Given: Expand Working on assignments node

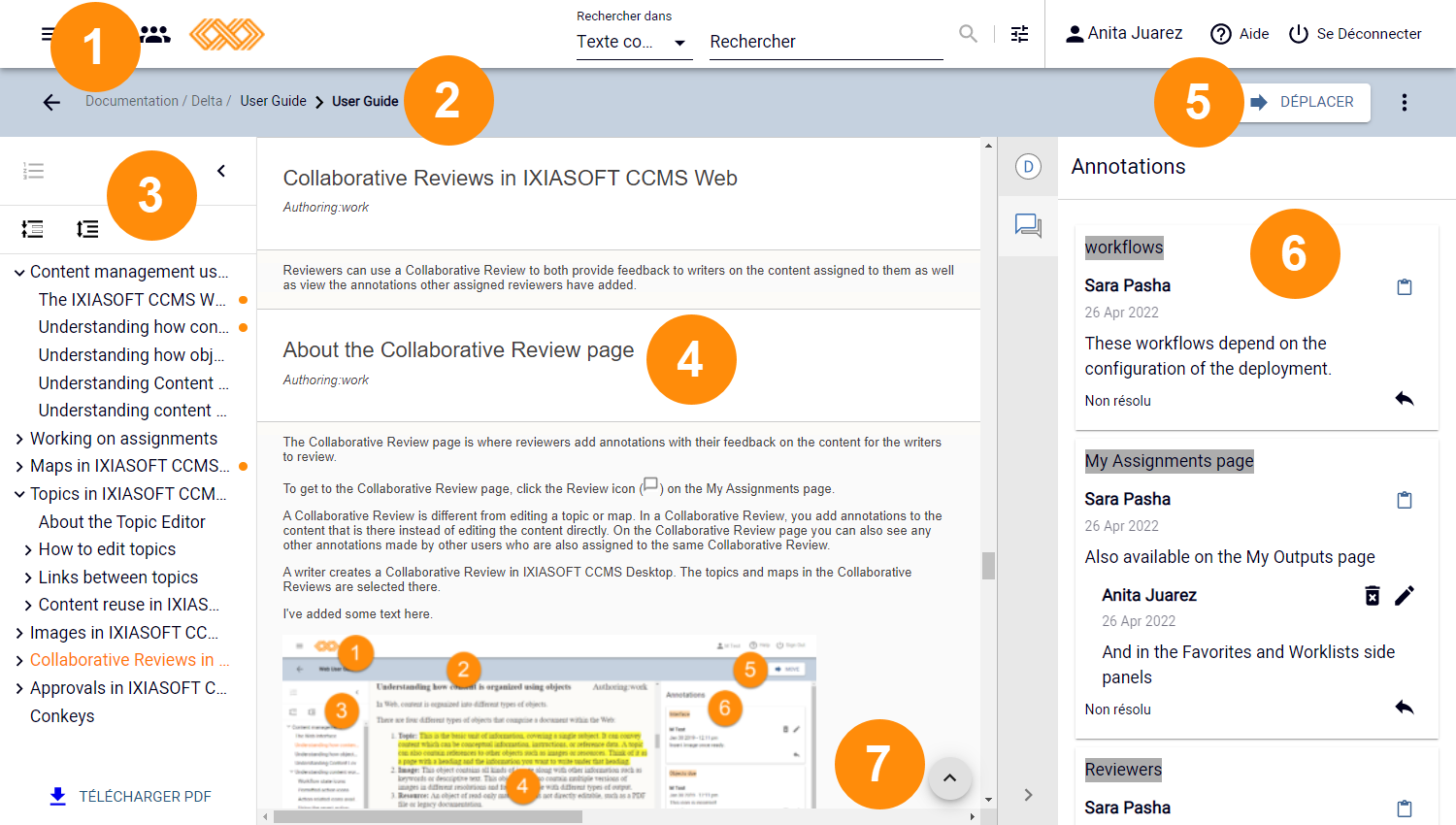Looking at the screenshot, I should click(19, 439).
